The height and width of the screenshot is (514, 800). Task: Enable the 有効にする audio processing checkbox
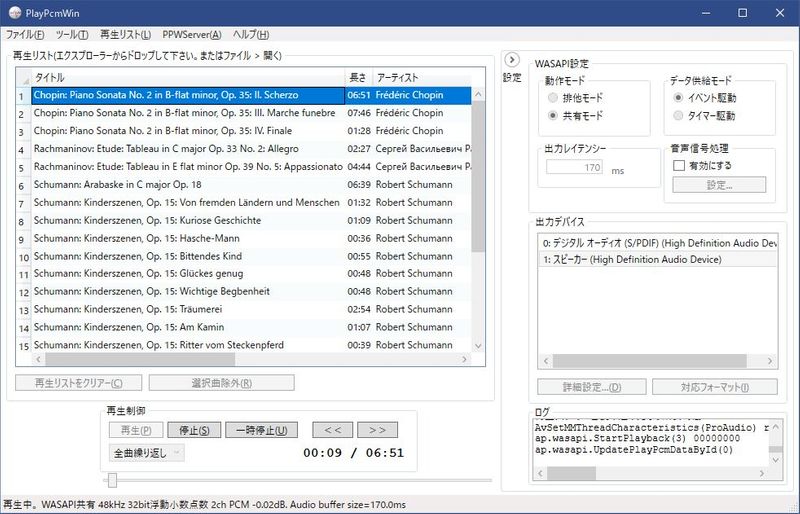[x=679, y=165]
